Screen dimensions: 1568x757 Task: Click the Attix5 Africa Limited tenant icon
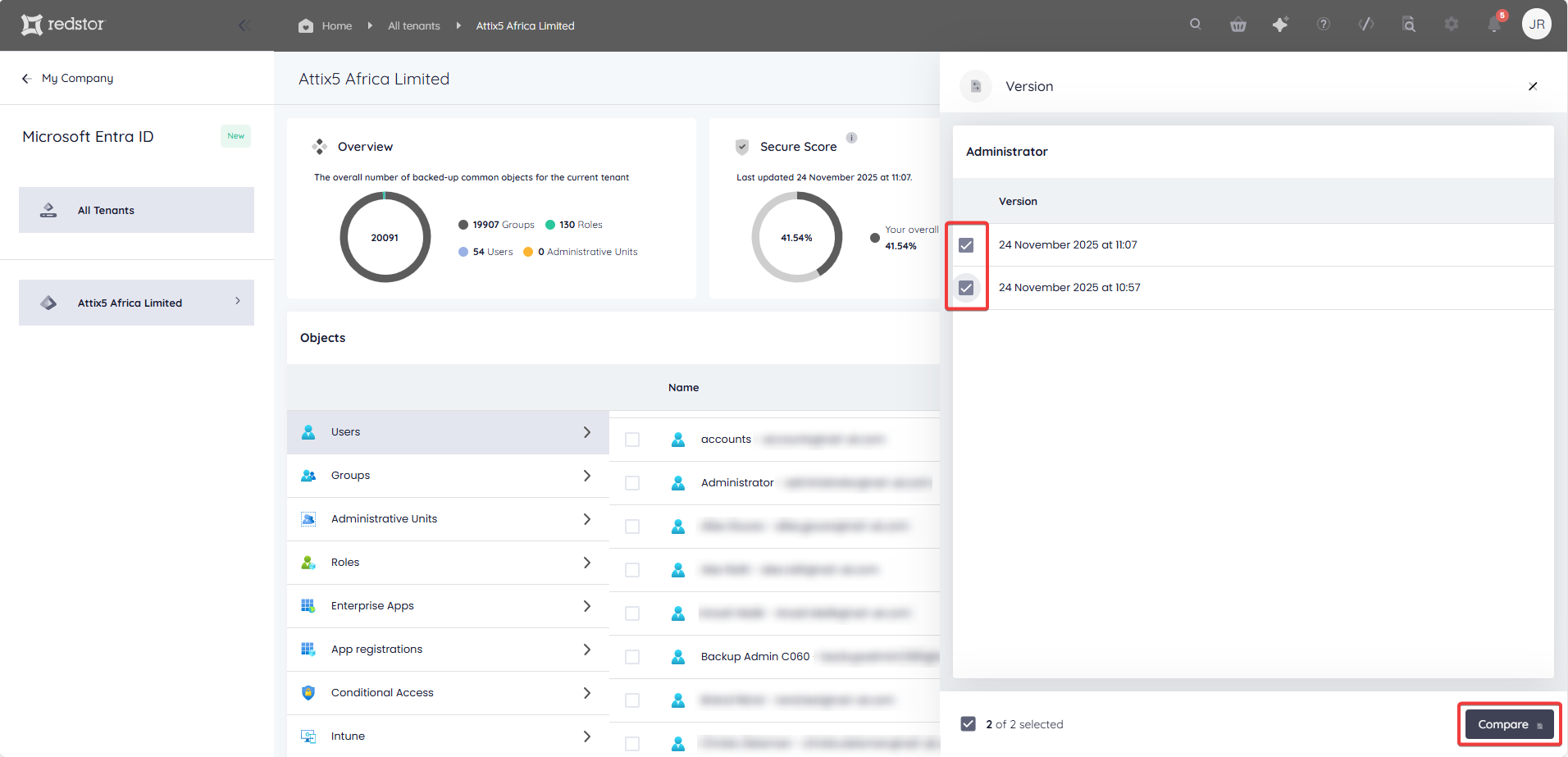(48, 303)
